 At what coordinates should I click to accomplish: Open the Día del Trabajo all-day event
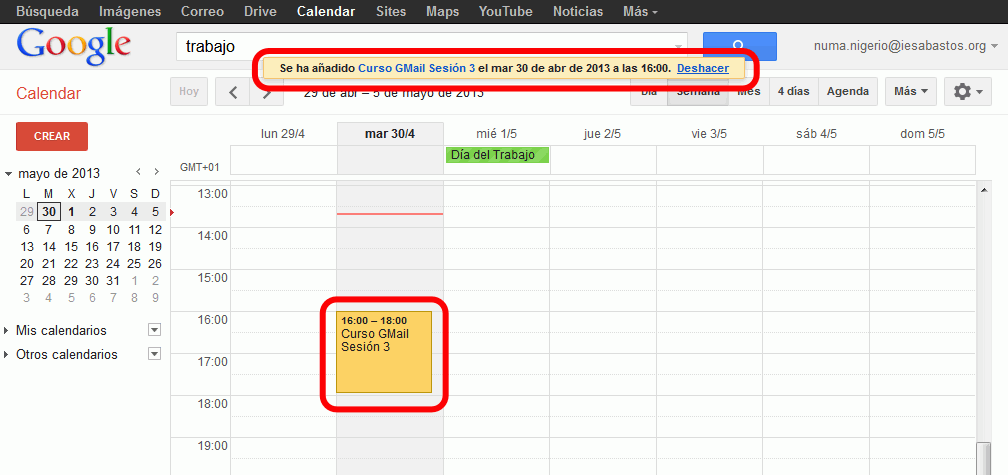497,155
